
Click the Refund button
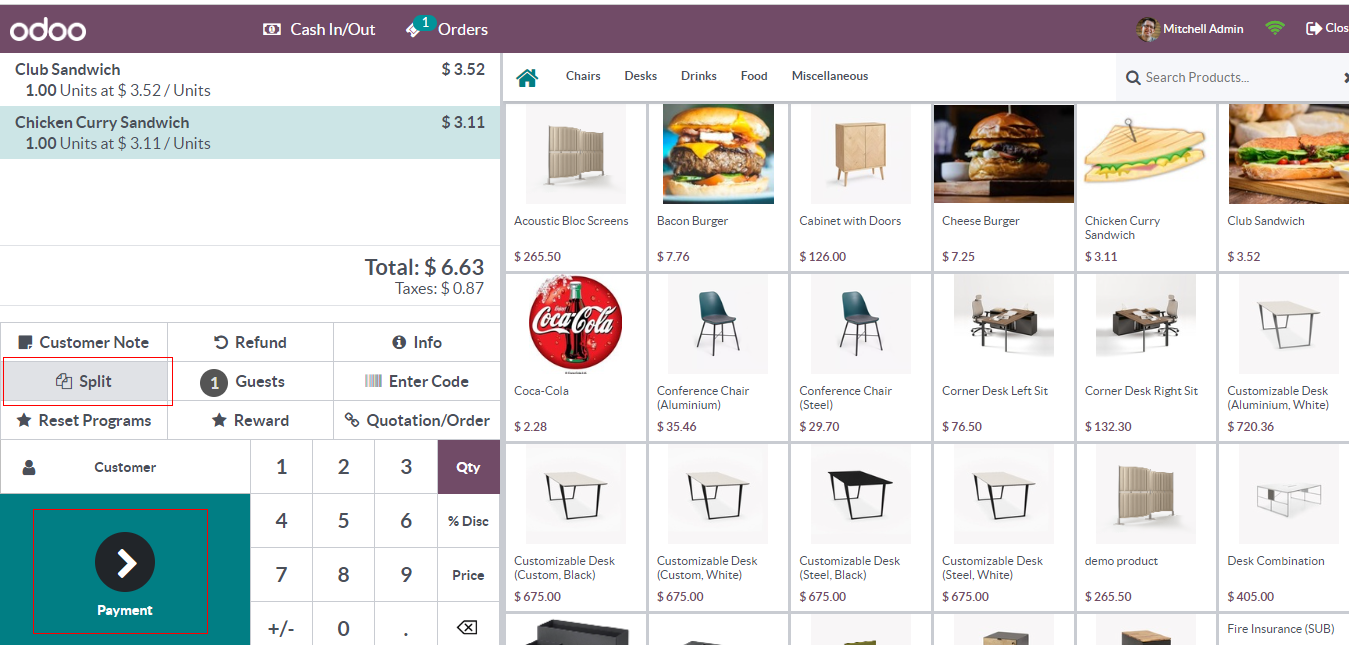pyautogui.click(x=250, y=342)
